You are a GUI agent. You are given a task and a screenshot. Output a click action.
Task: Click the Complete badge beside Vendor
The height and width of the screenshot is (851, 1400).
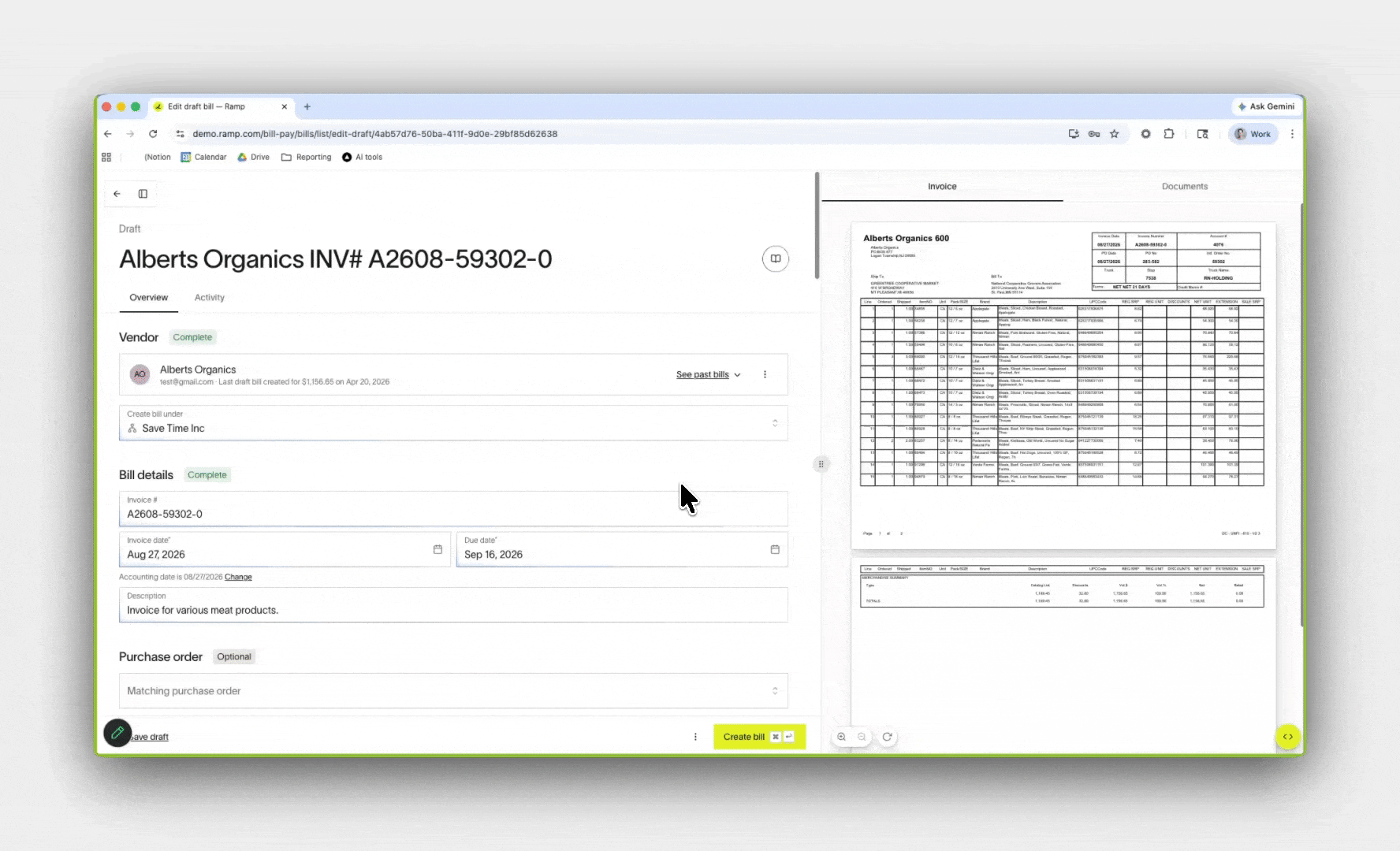(x=192, y=337)
